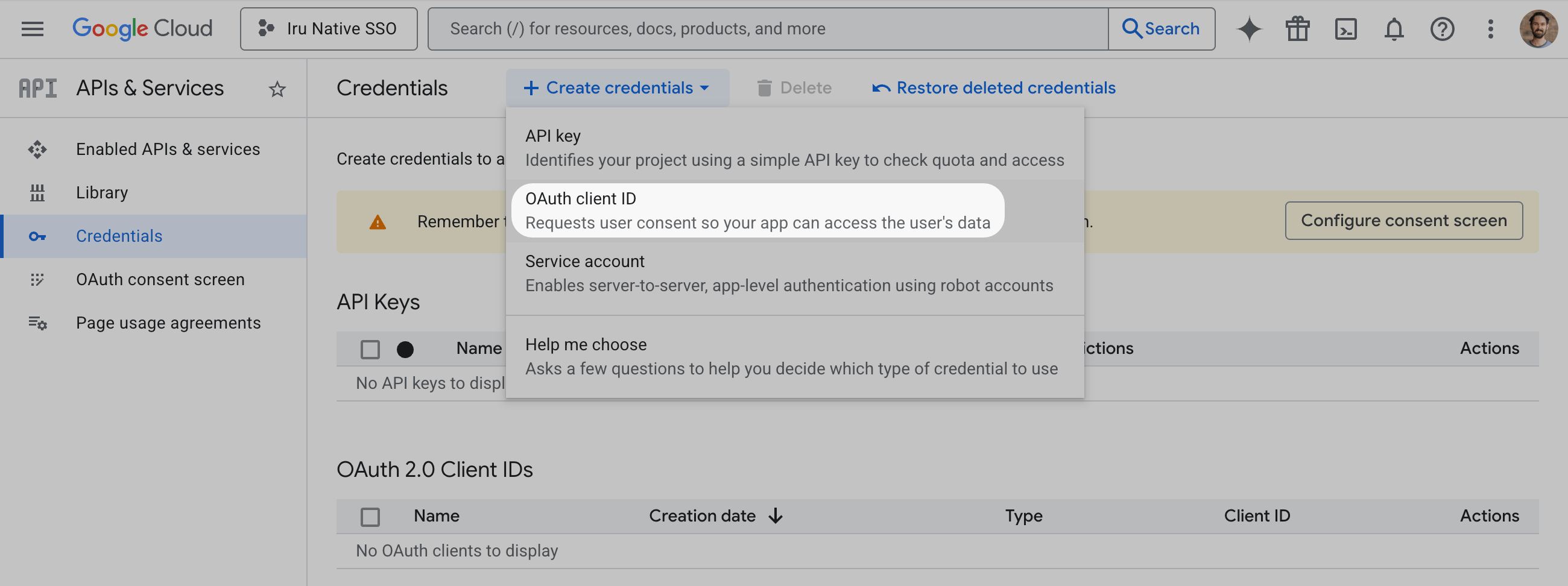Open the Iru Native SSO project picker

[x=329, y=28]
